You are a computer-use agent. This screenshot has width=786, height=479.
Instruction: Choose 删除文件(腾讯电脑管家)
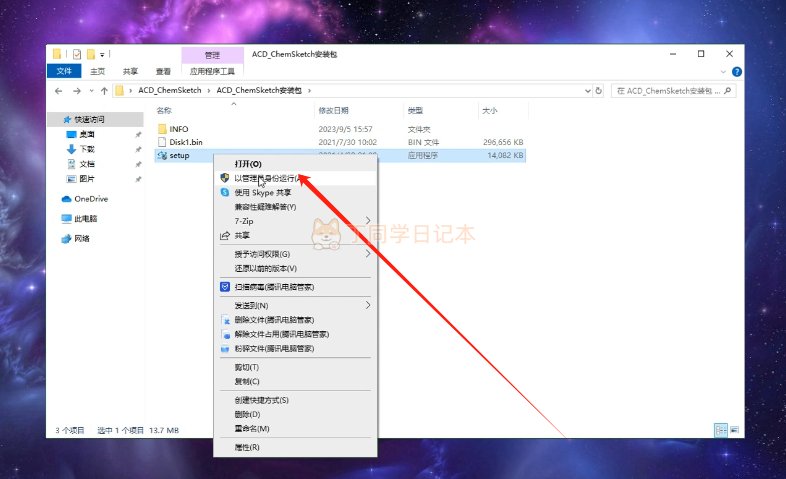coord(295,320)
